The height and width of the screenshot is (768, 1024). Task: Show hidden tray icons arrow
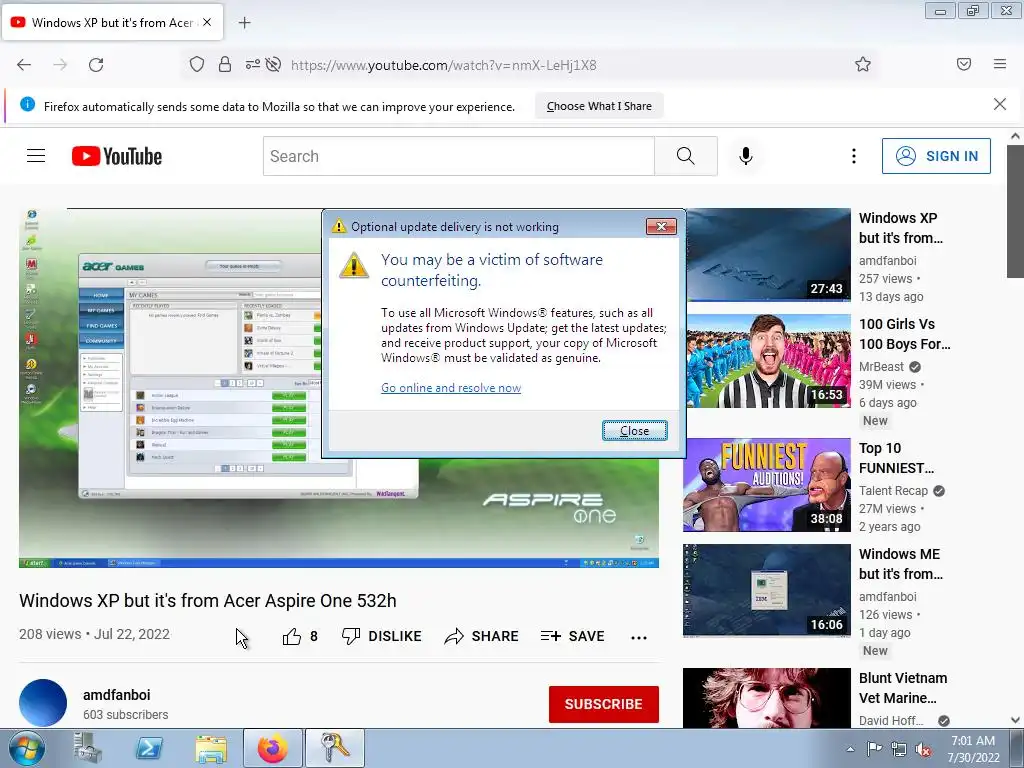click(850, 749)
